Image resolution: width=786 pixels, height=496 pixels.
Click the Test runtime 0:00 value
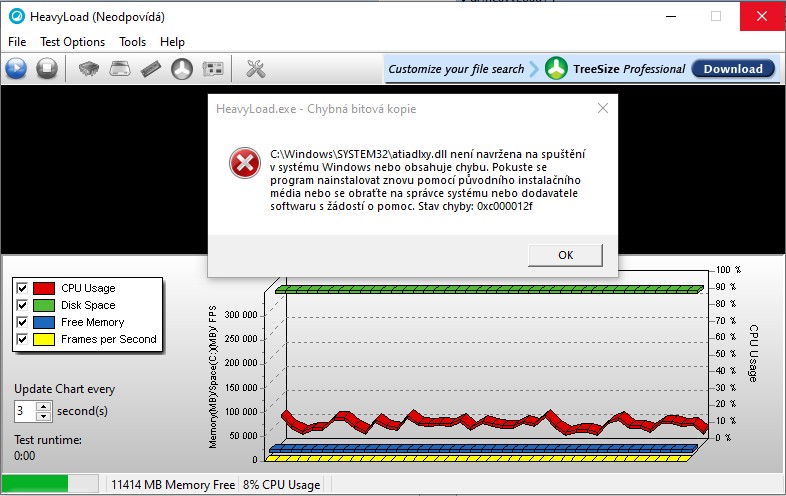click(25, 456)
